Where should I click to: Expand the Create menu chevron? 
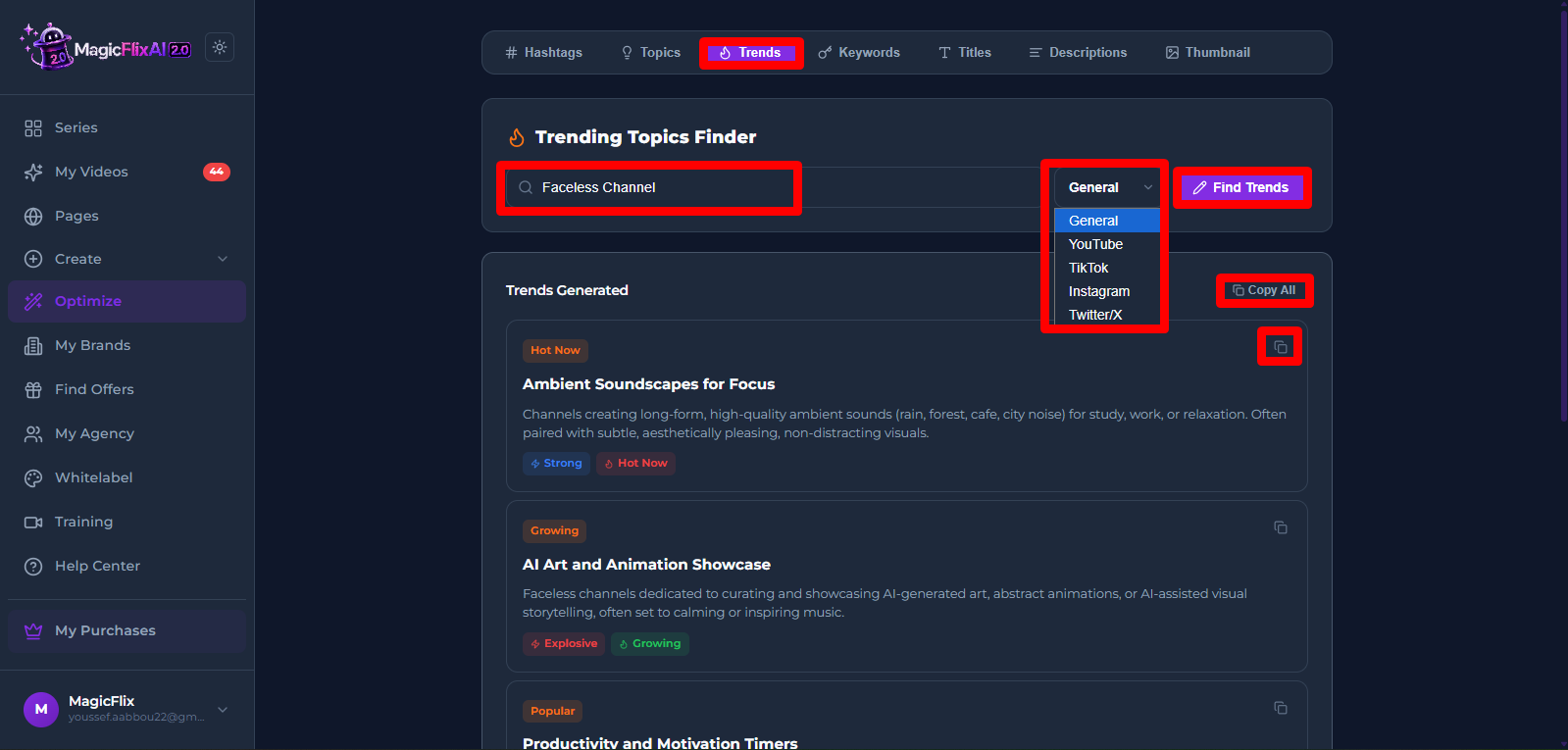pyautogui.click(x=223, y=259)
